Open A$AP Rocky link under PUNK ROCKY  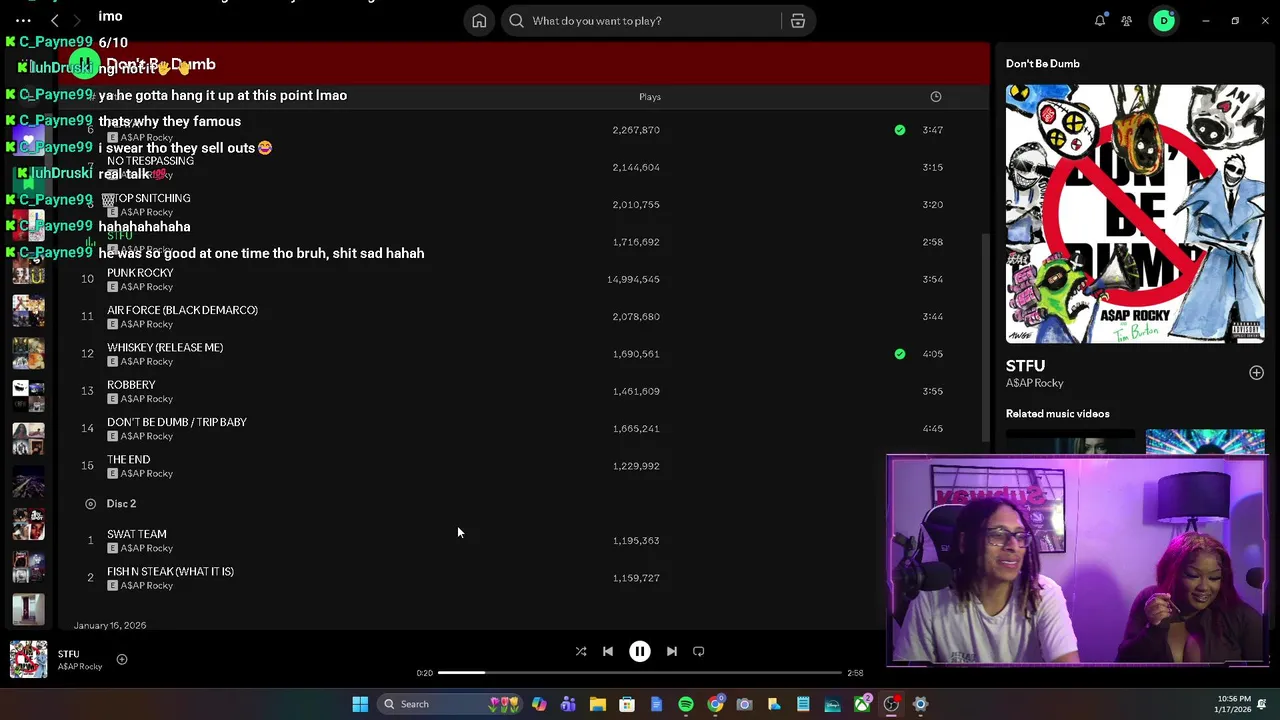(146, 287)
